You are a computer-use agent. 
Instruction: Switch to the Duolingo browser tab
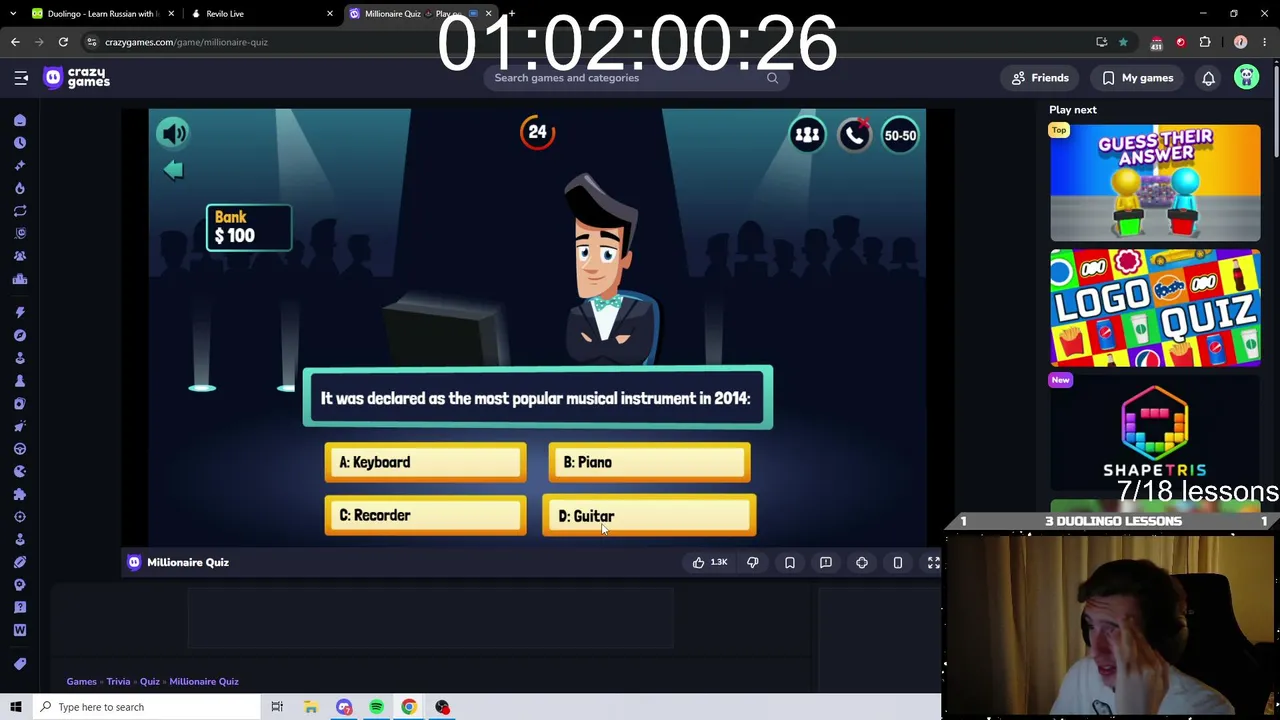click(100, 14)
